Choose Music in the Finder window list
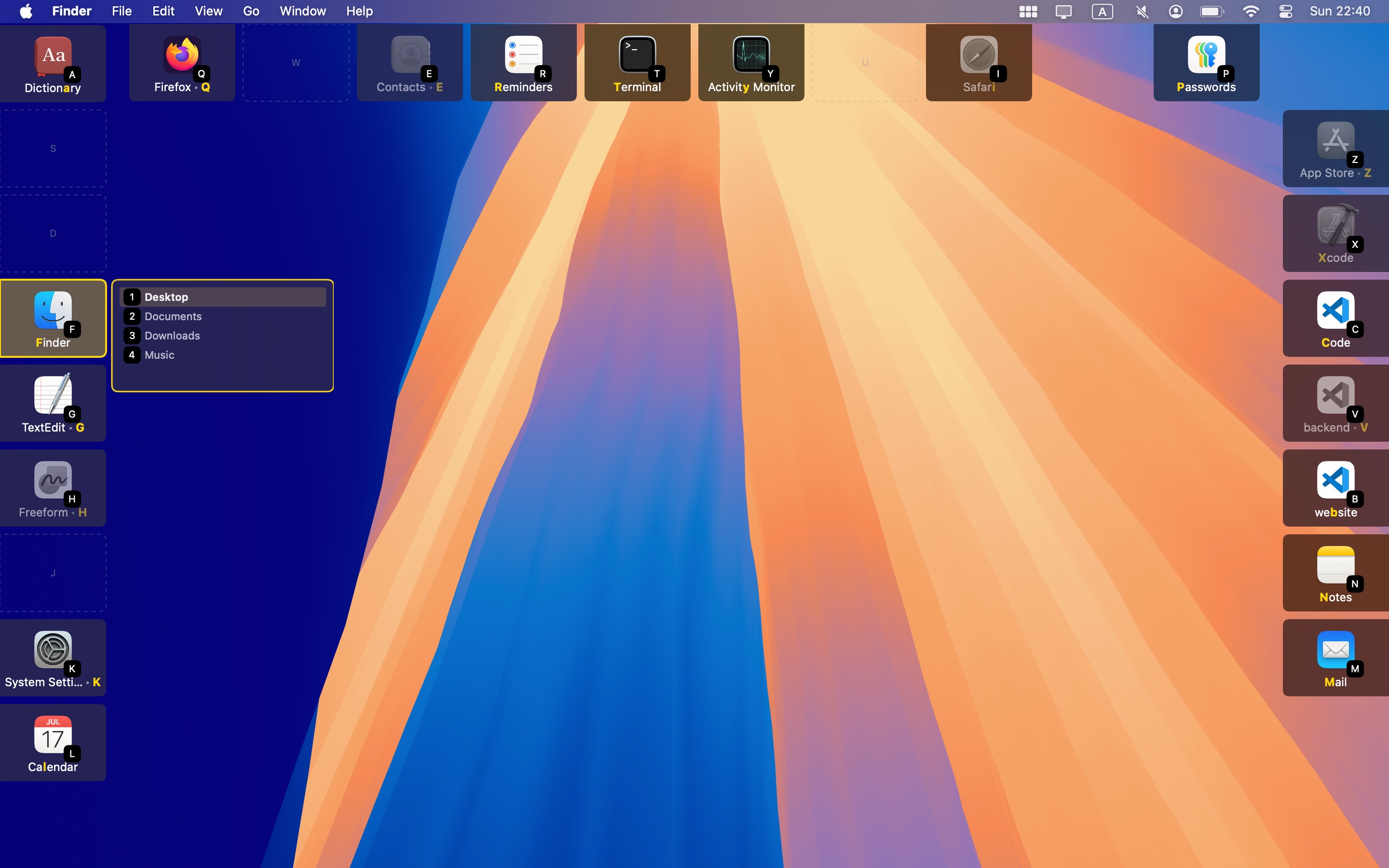Image resolution: width=1389 pixels, height=868 pixels. tap(223, 355)
